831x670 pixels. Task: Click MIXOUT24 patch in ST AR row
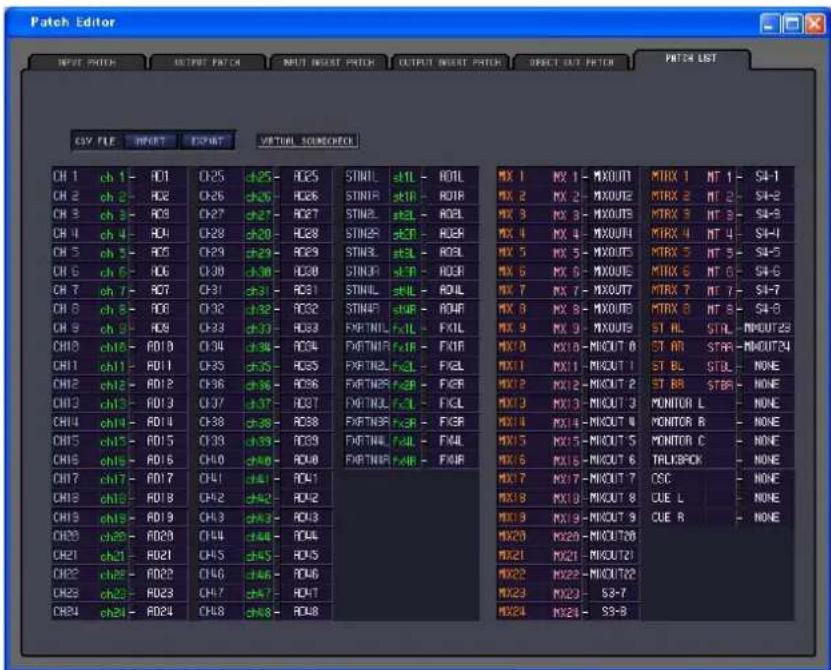(767, 347)
